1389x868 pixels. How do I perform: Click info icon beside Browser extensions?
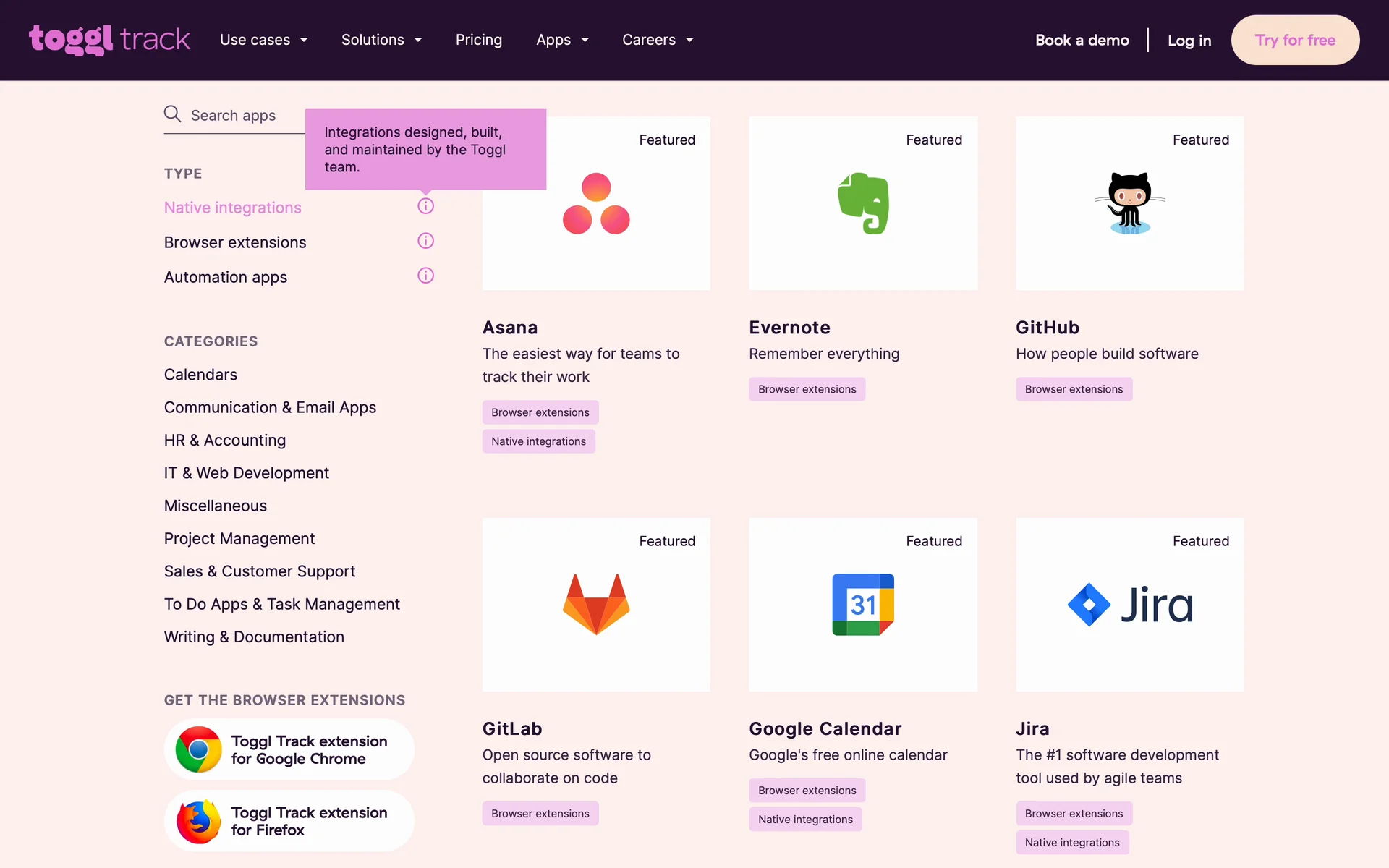point(425,241)
